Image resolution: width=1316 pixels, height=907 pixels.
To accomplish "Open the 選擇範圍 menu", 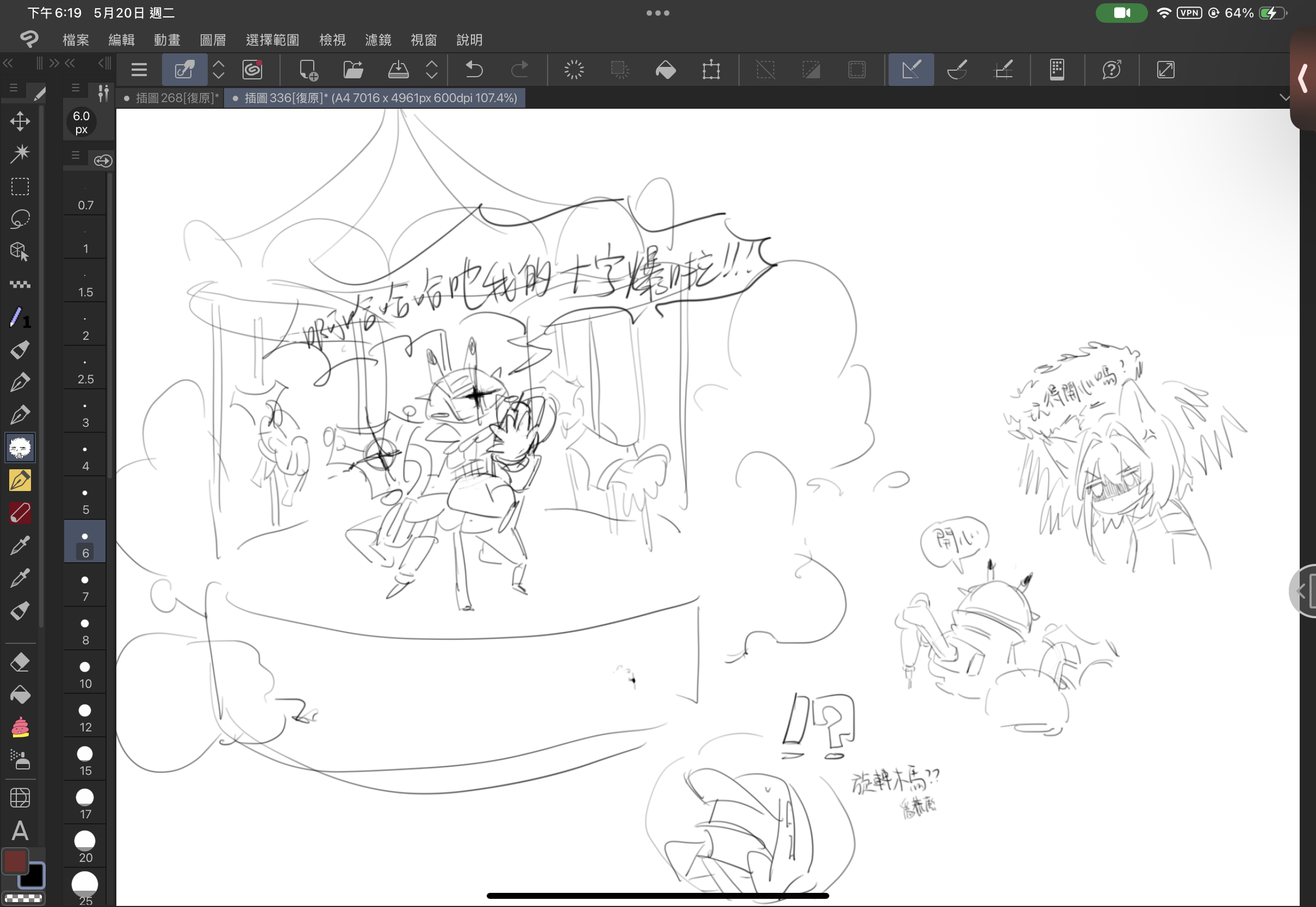I will point(272,40).
